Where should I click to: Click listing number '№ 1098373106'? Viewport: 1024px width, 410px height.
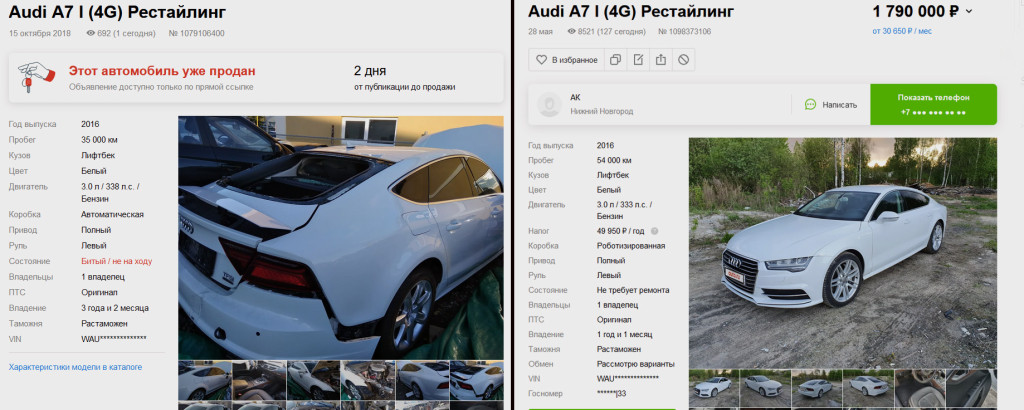[684, 31]
